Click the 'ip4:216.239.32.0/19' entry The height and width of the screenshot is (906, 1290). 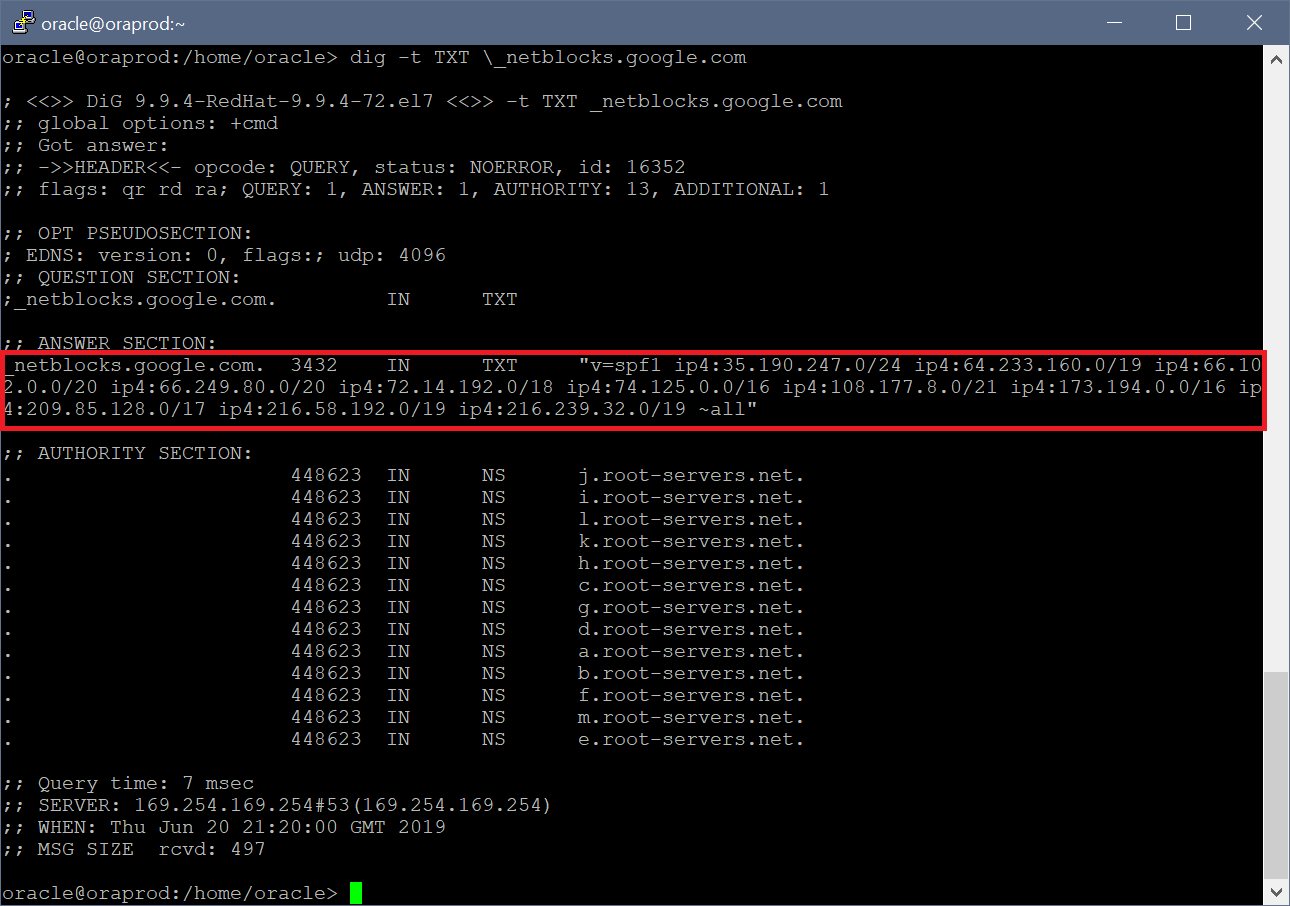pyautogui.click(x=573, y=409)
